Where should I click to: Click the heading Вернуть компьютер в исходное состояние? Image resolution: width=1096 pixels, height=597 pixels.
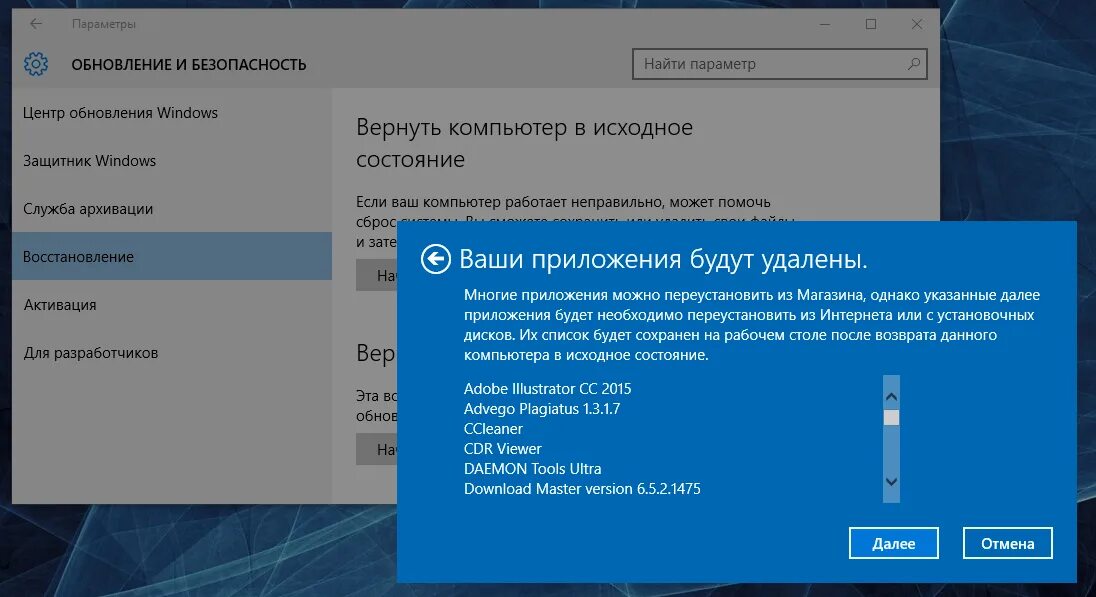524,143
